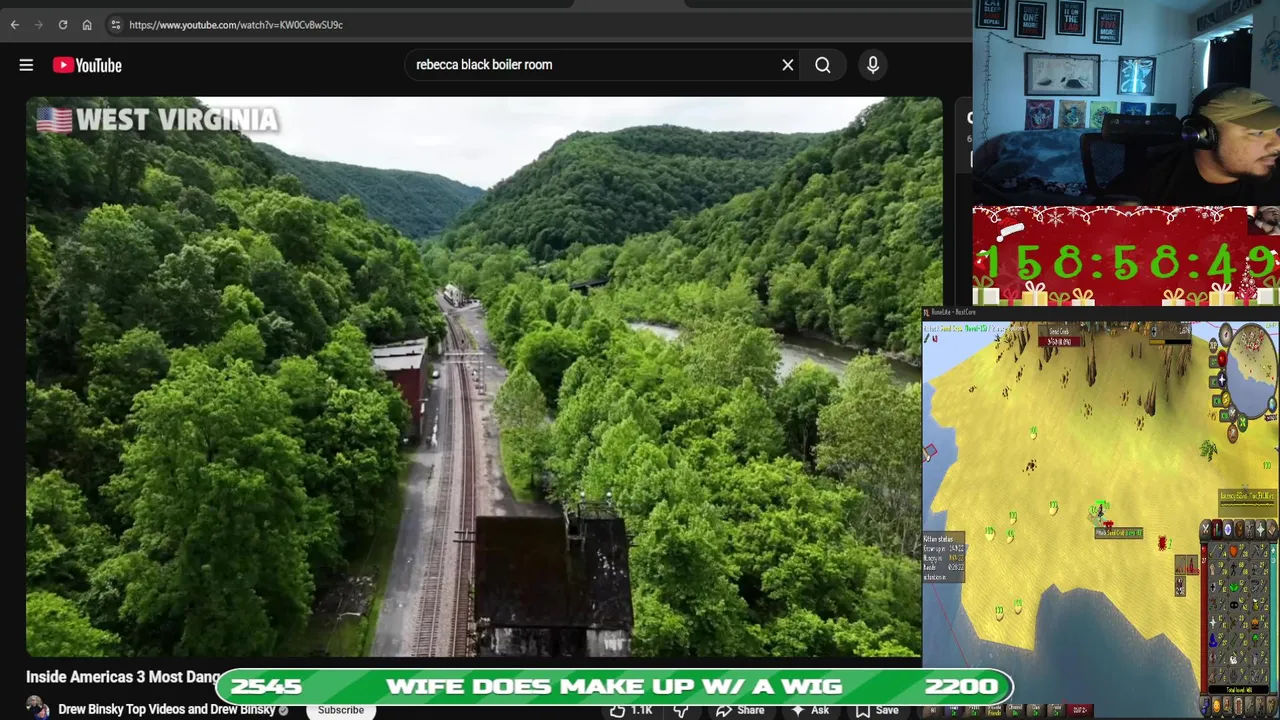Go to YouTube home via logo
This screenshot has height=720, width=1280.
87,65
